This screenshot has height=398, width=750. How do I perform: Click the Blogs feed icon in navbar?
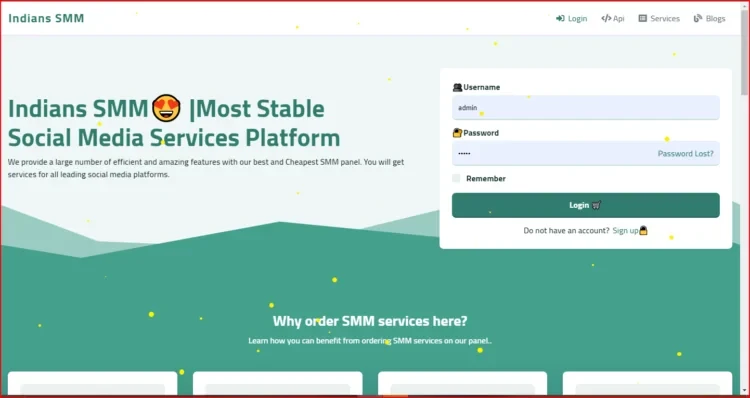(x=698, y=19)
